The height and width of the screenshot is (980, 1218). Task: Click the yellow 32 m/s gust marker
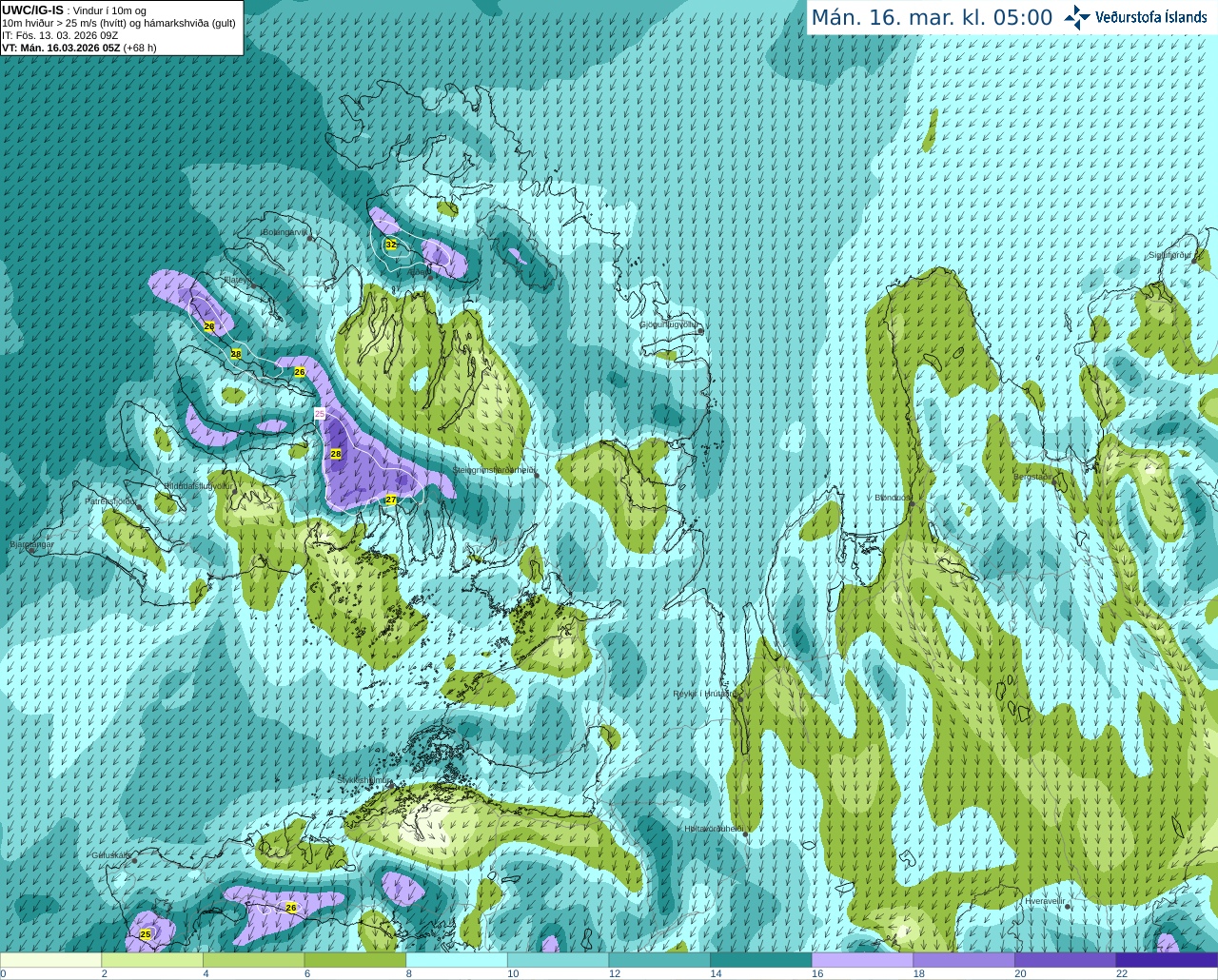tap(390, 245)
